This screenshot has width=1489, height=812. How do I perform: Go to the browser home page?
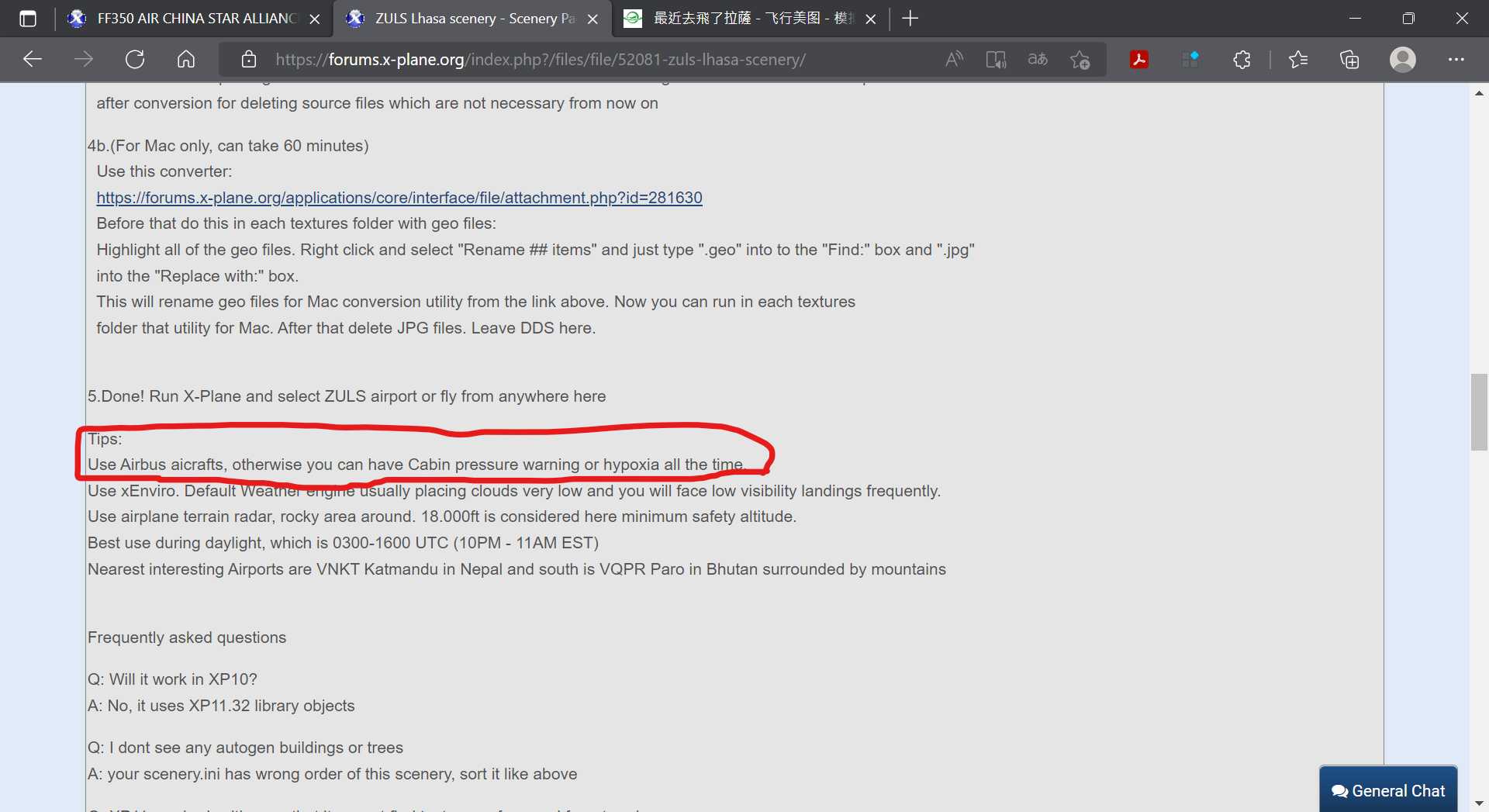(x=186, y=60)
